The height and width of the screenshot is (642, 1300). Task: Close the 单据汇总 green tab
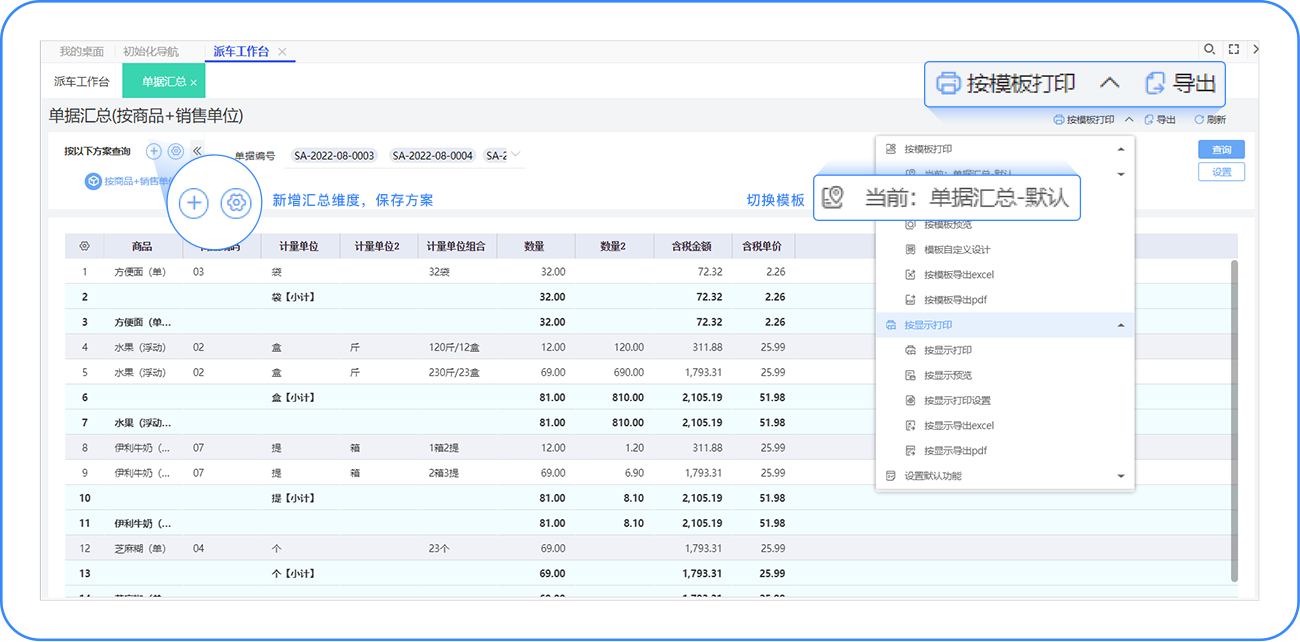click(x=194, y=83)
